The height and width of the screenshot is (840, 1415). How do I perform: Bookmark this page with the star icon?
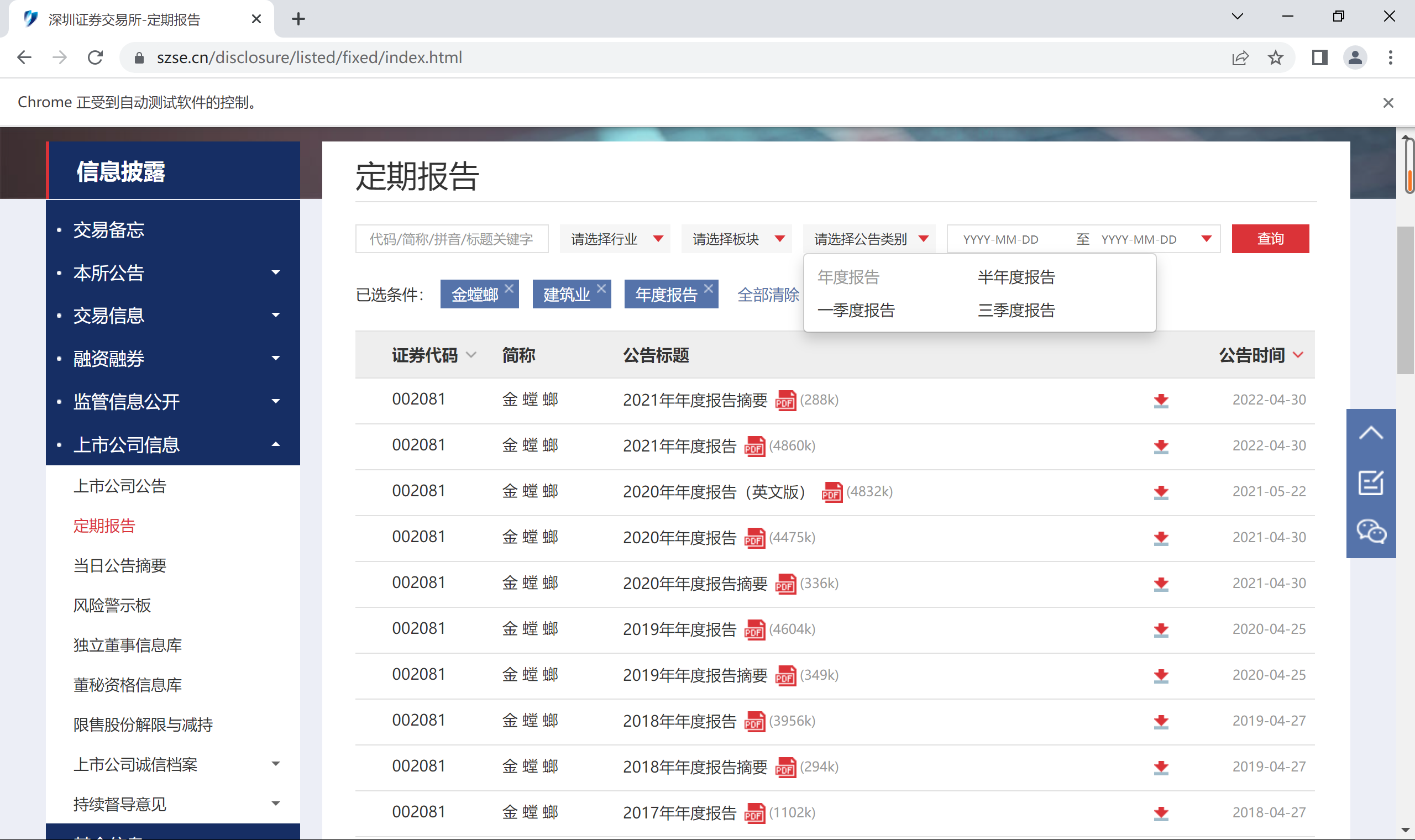pyautogui.click(x=1275, y=57)
